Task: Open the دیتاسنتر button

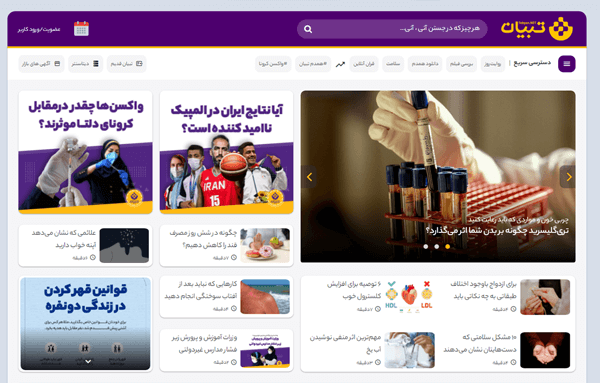Action: click(85, 64)
